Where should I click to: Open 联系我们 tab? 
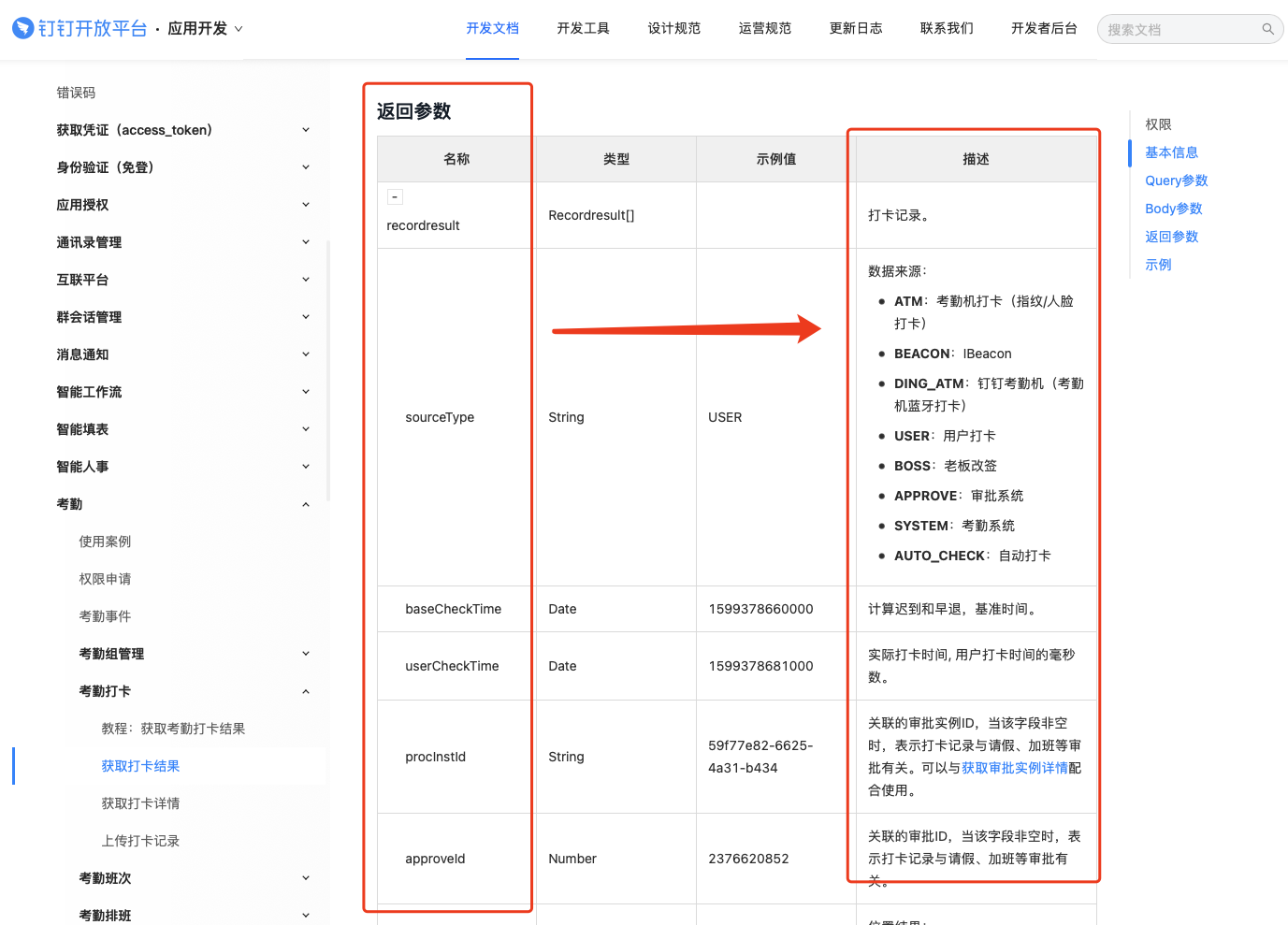[x=947, y=29]
